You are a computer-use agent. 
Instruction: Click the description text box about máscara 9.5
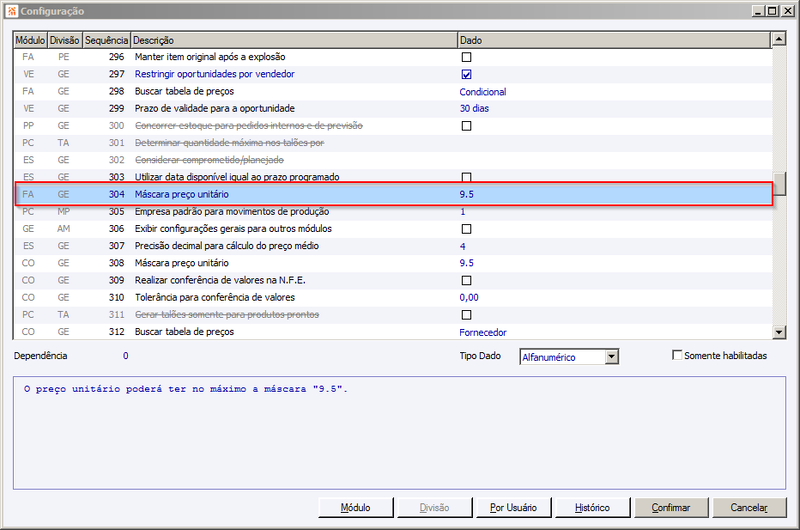399,433
